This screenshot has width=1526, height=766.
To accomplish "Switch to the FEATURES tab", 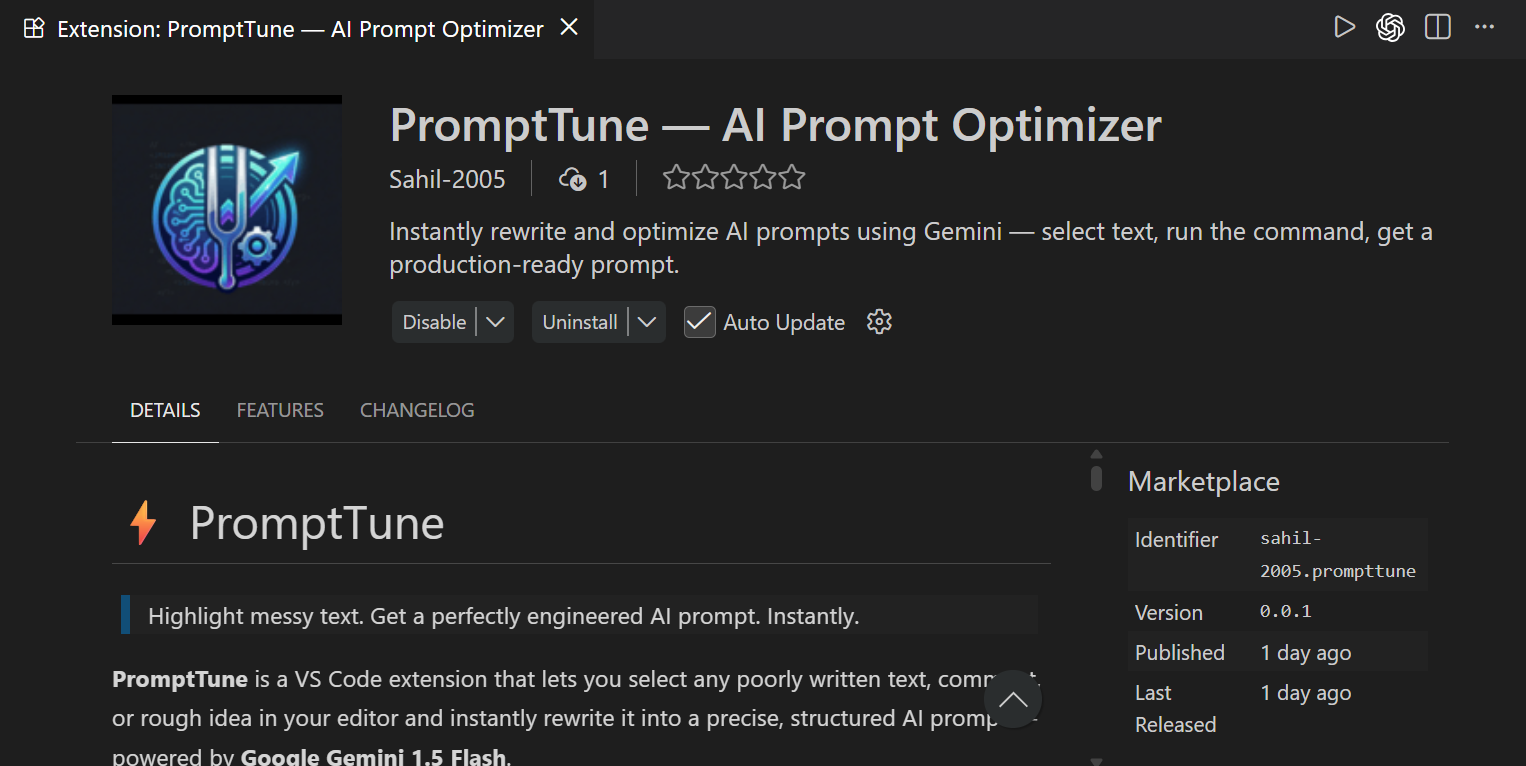I will point(280,409).
